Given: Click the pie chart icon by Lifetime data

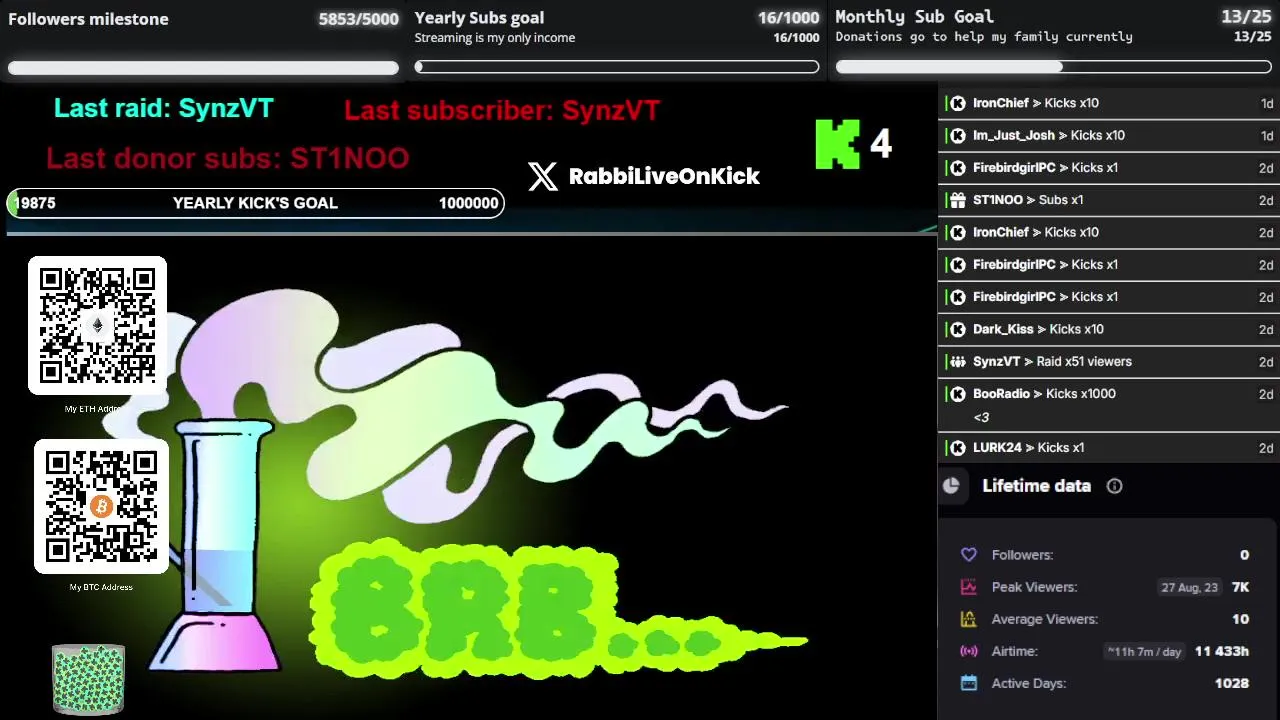Looking at the screenshot, I should click(951, 486).
